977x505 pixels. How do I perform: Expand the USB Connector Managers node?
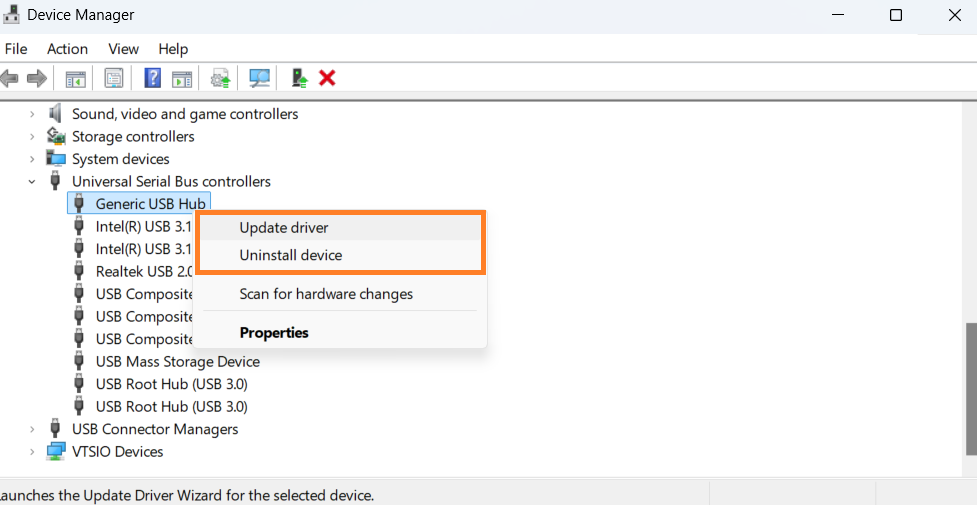pyautogui.click(x=32, y=429)
